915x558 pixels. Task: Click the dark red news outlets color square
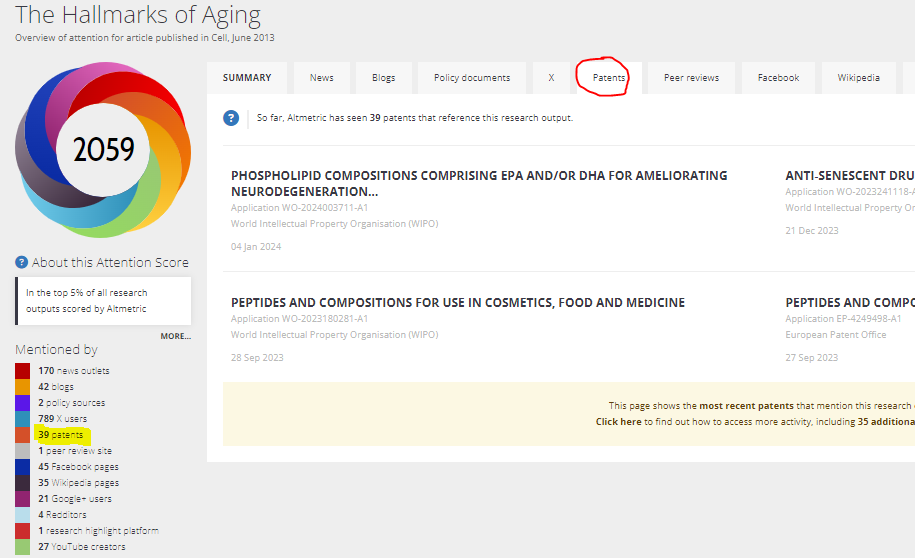click(x=23, y=371)
